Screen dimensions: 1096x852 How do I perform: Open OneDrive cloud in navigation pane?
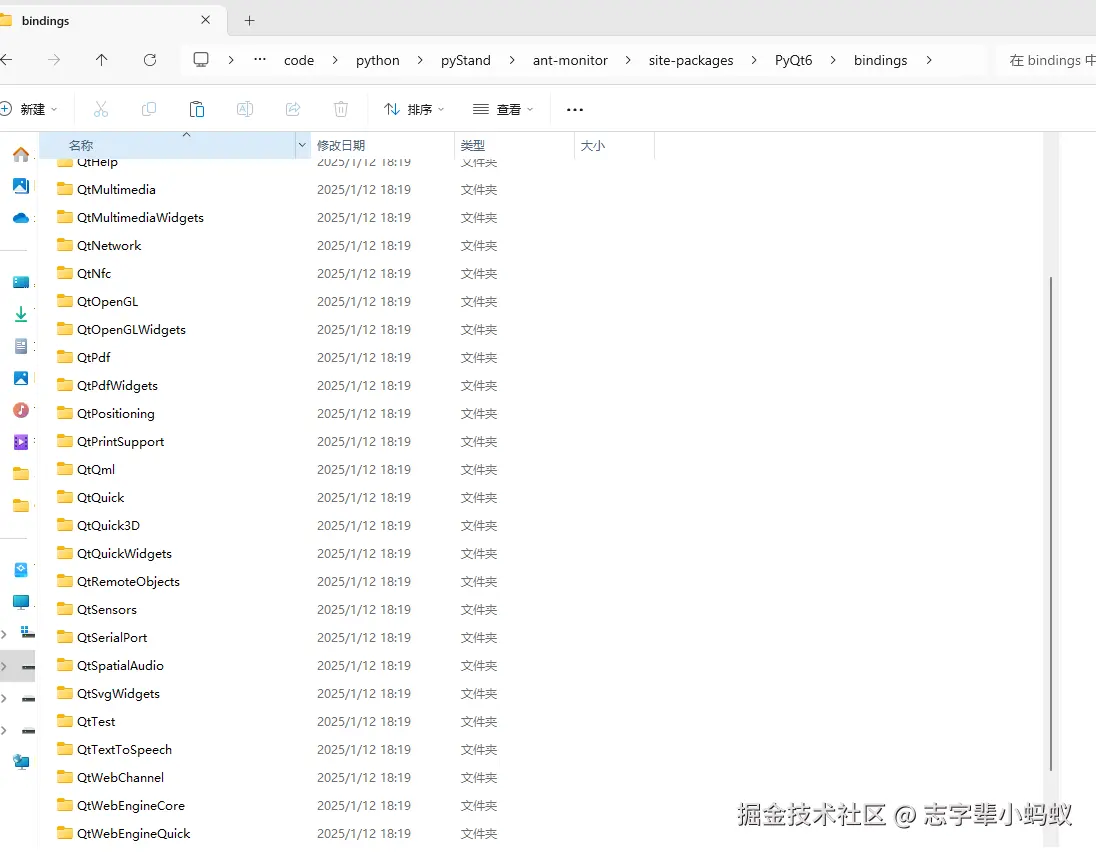(x=21, y=218)
